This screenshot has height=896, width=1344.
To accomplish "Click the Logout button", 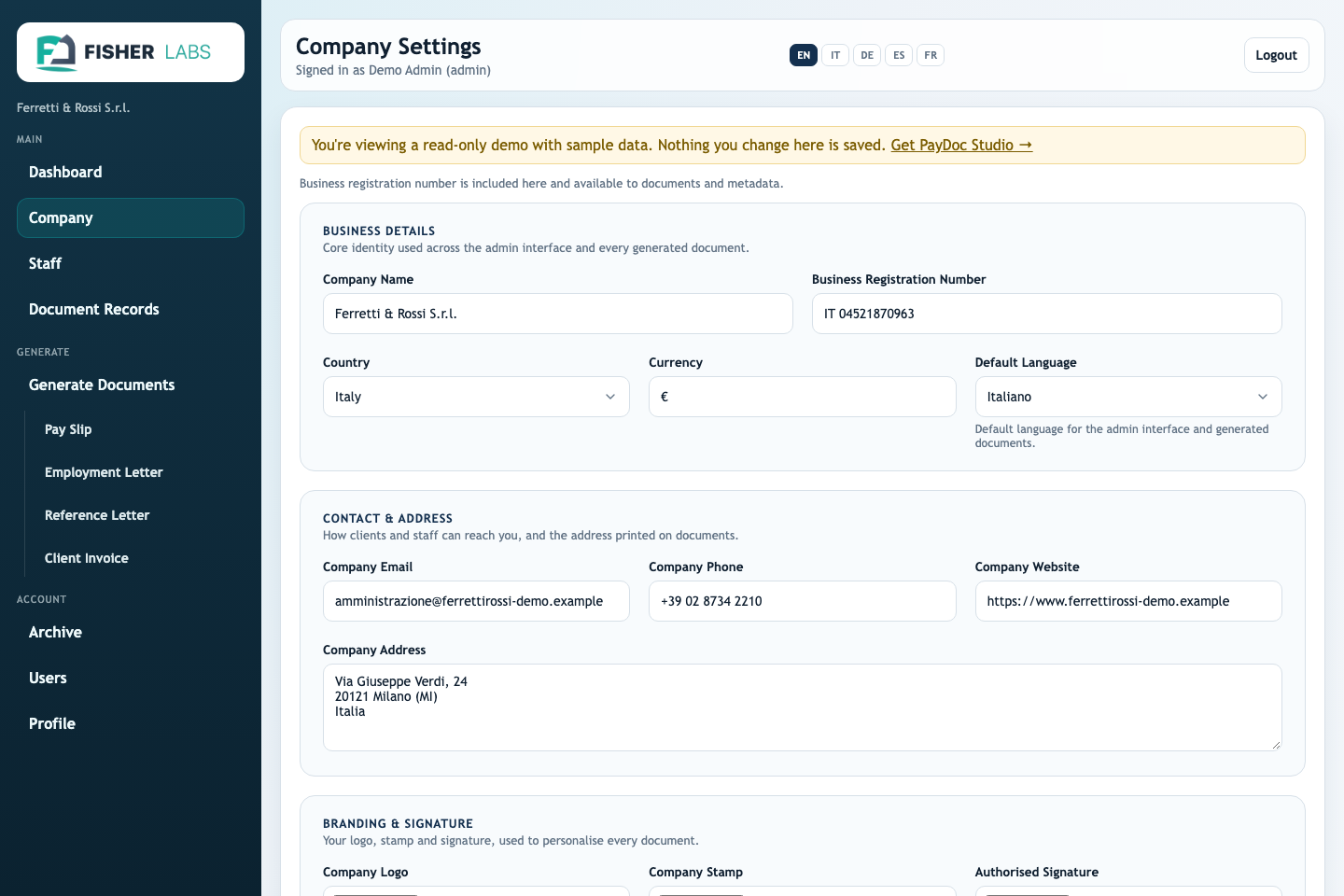I will pos(1277,55).
